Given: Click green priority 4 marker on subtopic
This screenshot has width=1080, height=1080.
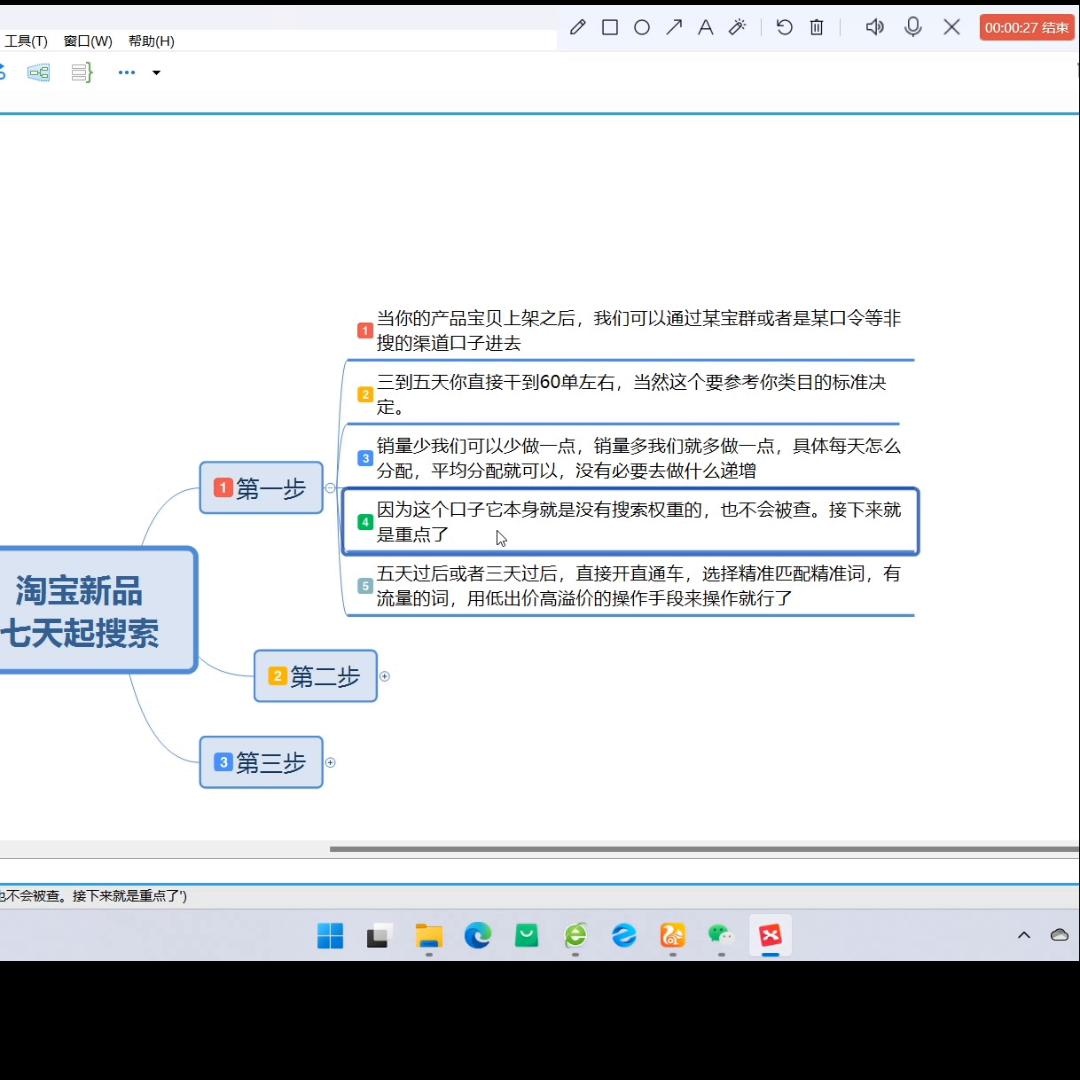Looking at the screenshot, I should pyautogui.click(x=365, y=522).
